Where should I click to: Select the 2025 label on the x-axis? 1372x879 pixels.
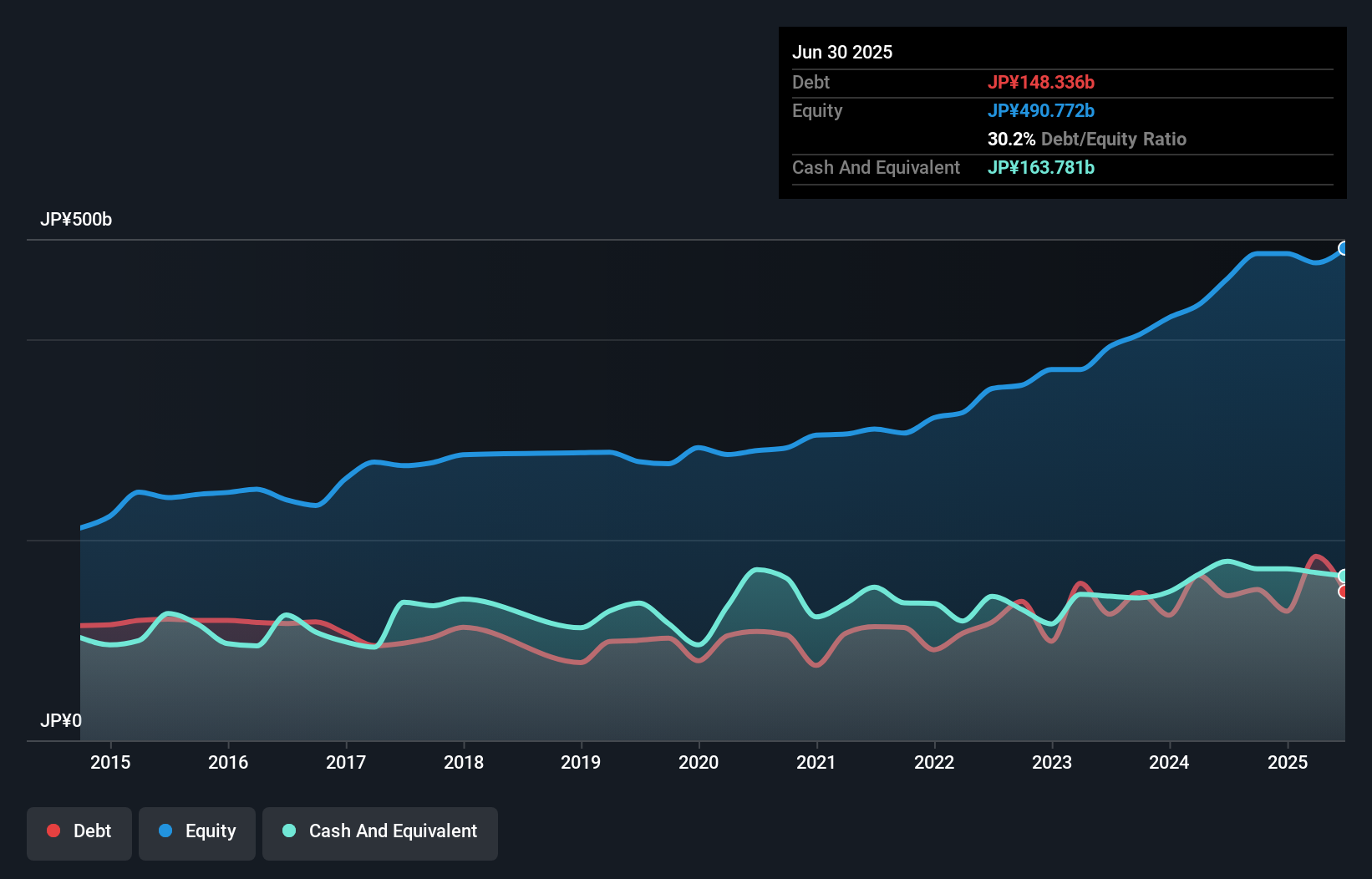pos(1287,762)
